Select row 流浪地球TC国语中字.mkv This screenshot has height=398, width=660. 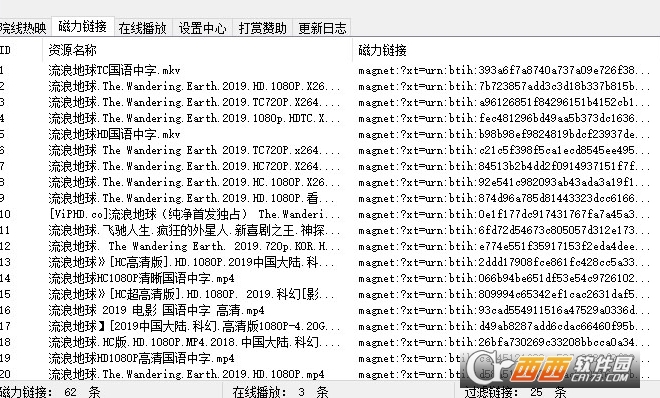(114, 70)
